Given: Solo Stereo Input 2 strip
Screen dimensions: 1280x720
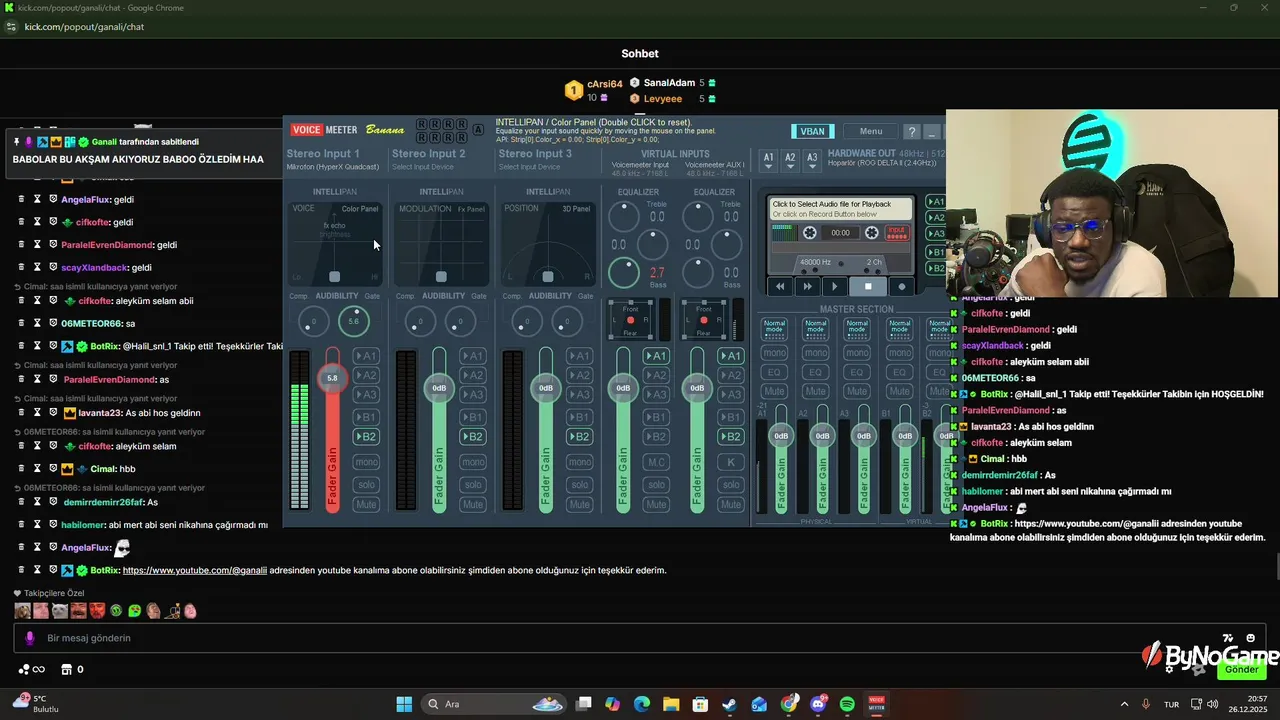Looking at the screenshot, I should tap(472, 484).
